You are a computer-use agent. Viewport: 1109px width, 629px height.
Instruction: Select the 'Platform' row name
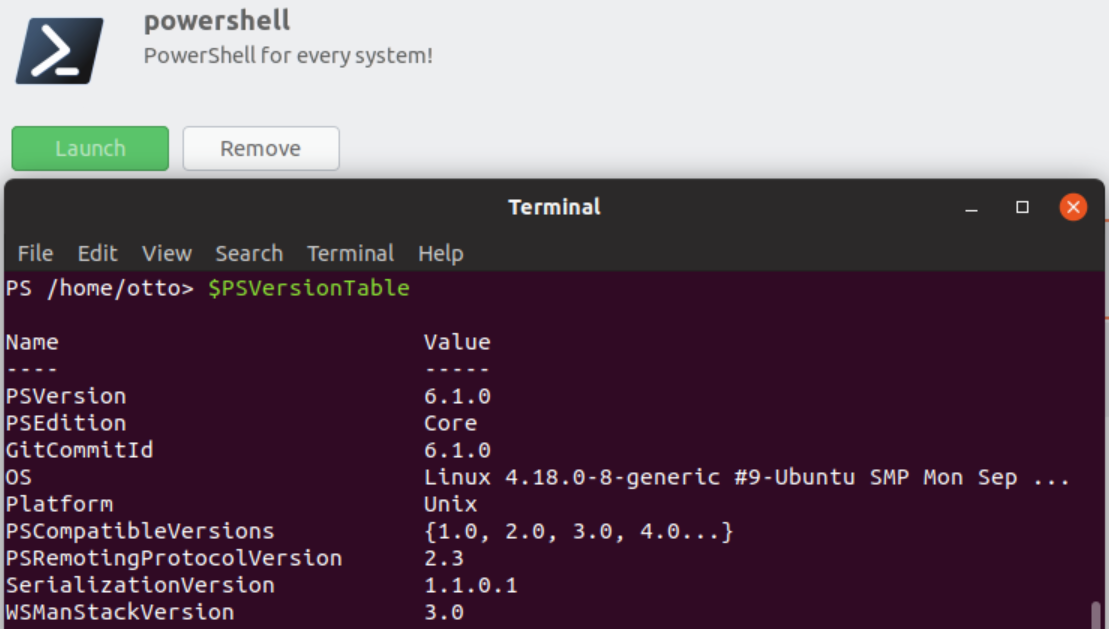59,504
